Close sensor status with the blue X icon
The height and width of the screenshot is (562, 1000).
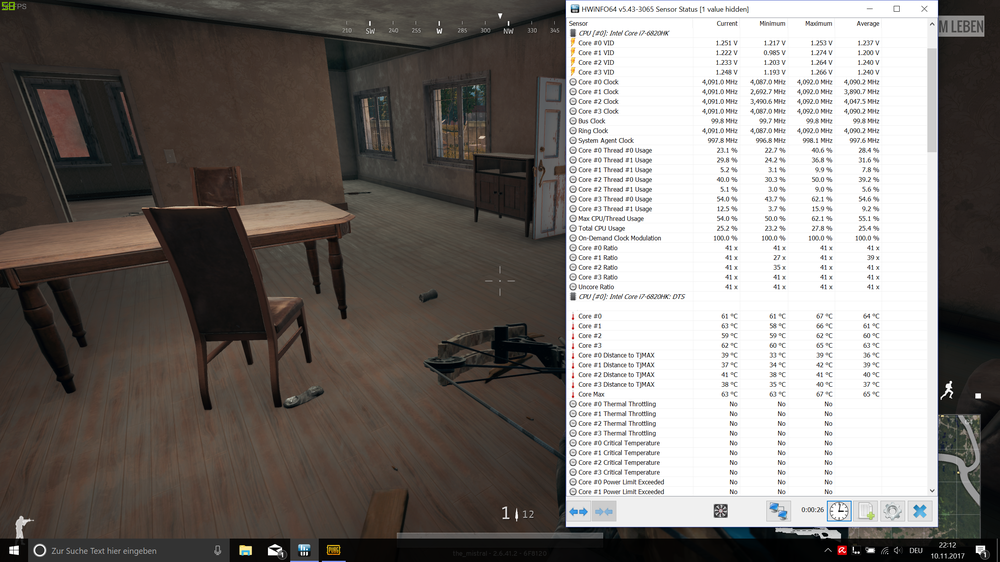[x=919, y=511]
